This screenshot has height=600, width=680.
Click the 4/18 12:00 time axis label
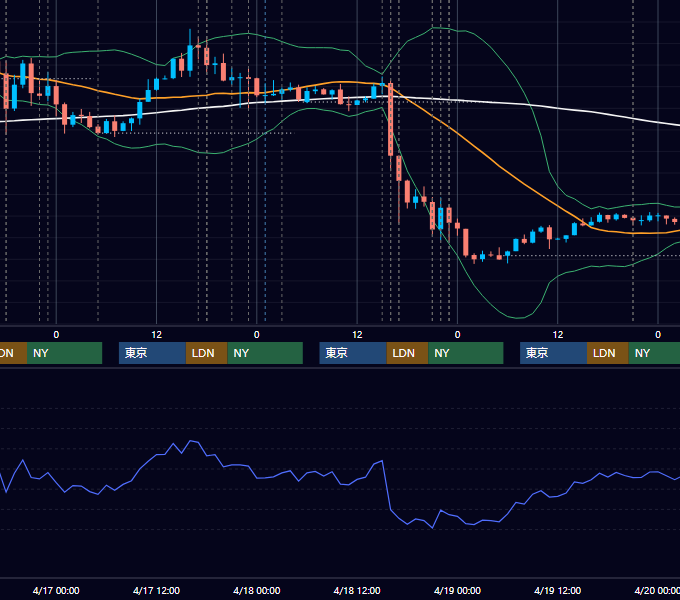(x=357, y=590)
